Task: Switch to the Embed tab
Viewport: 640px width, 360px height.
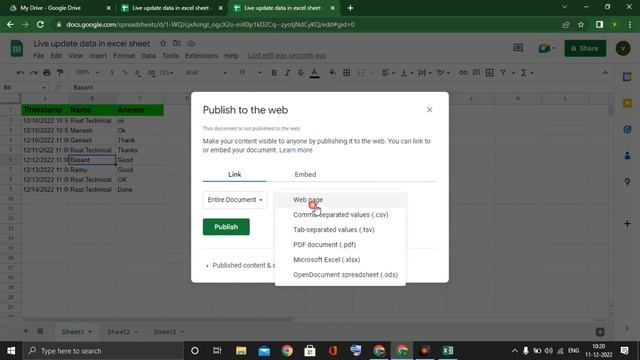Action: pyautogui.click(x=305, y=174)
